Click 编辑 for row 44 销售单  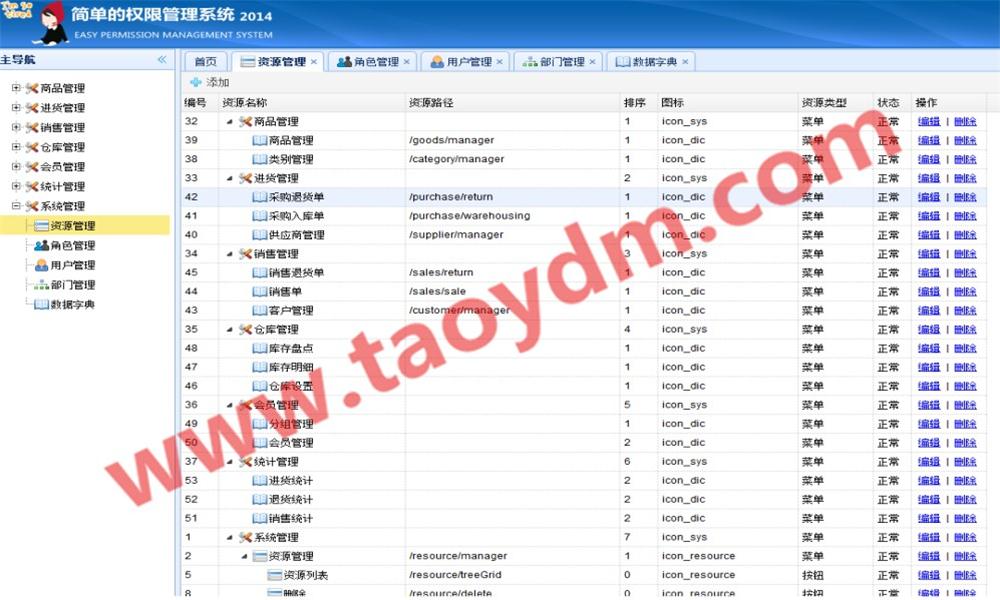click(929, 291)
